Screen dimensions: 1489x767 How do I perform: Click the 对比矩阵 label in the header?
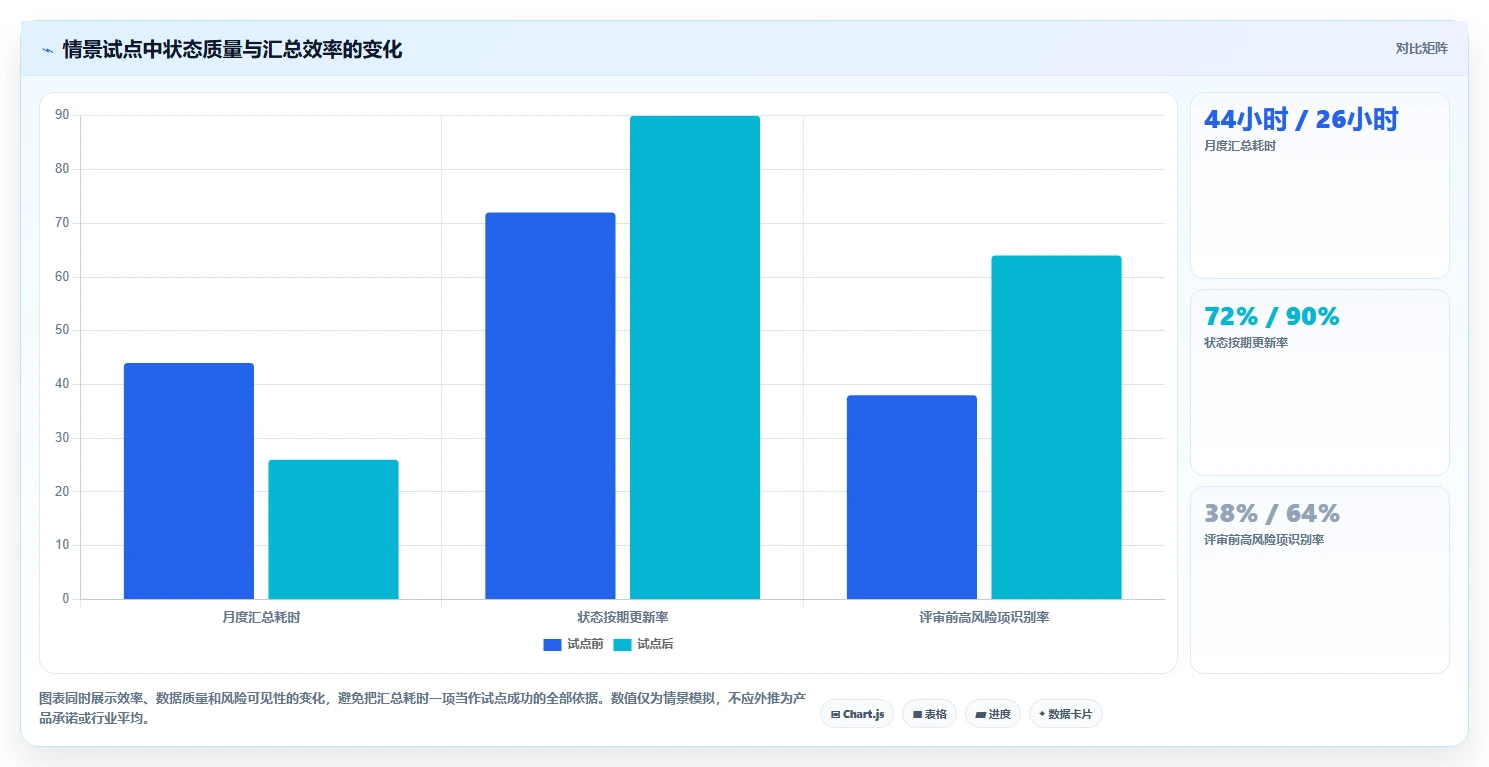[x=1421, y=48]
